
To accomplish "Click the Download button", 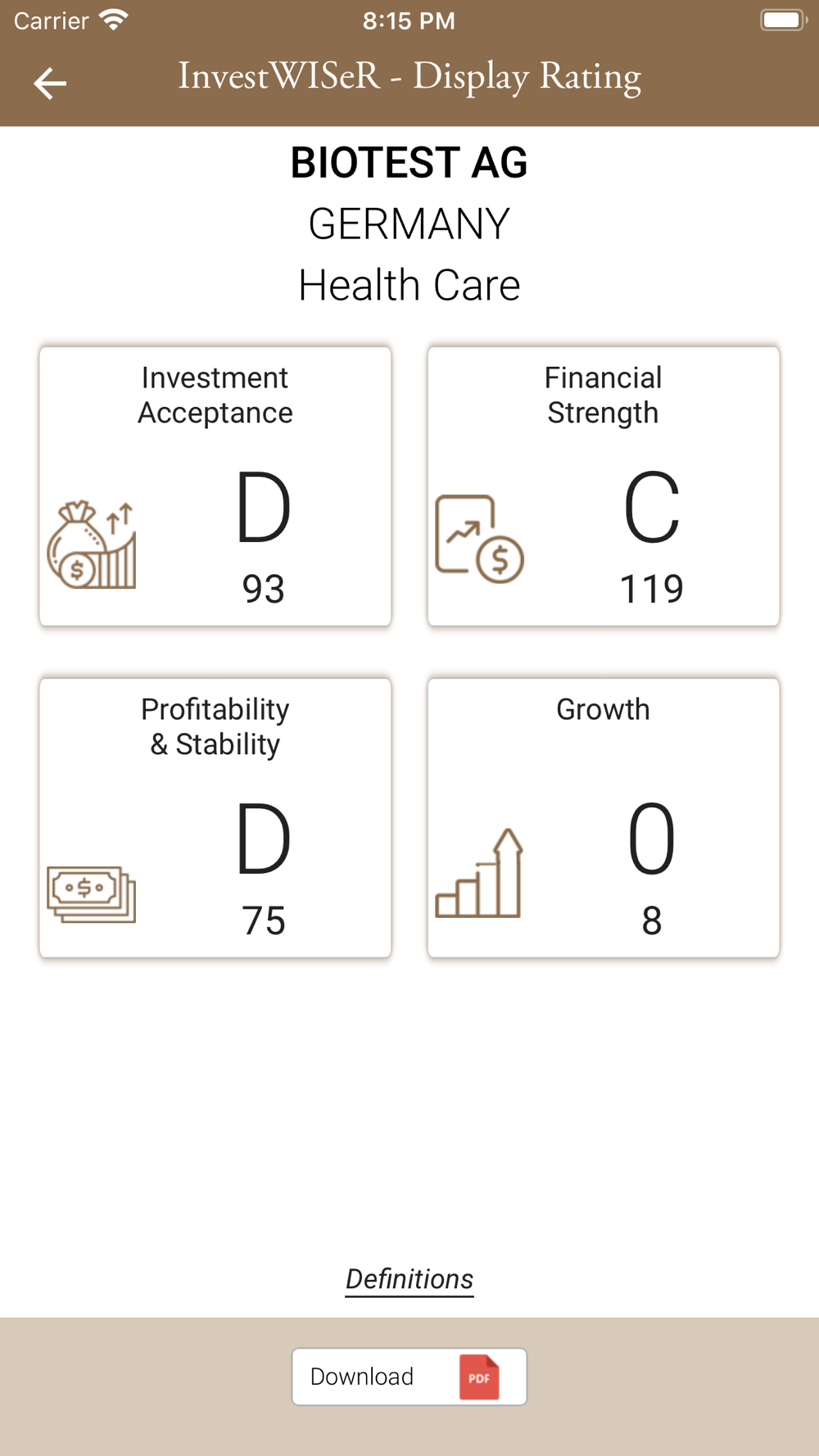I will (409, 1377).
